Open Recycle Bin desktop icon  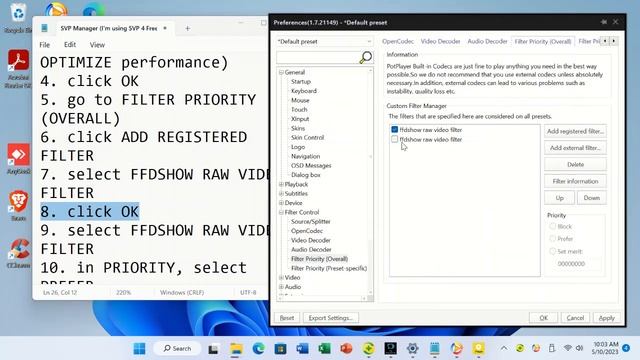(18, 18)
